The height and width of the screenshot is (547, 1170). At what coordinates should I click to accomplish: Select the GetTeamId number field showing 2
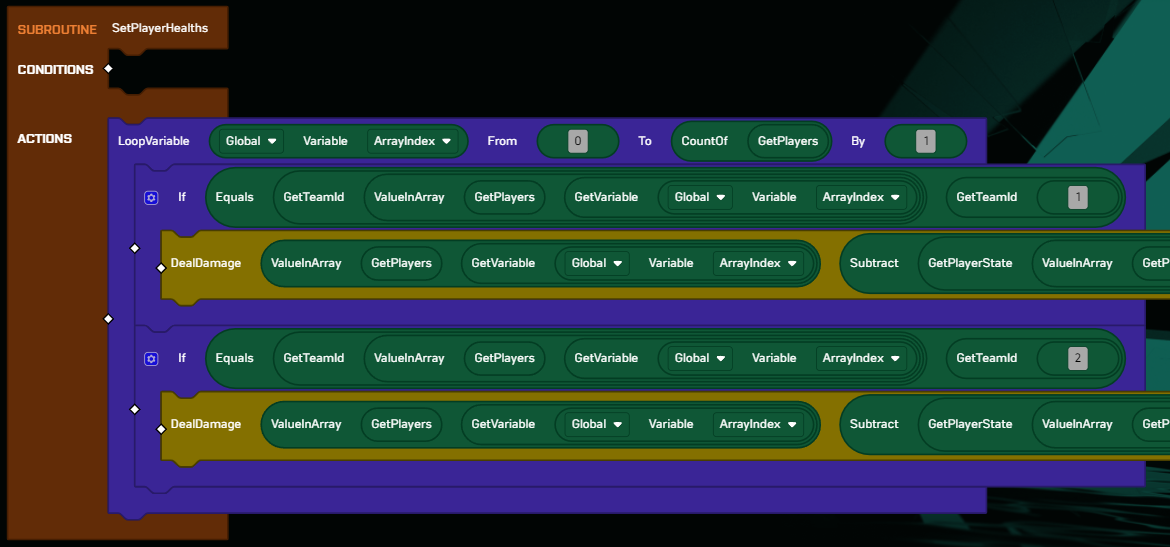[x=1077, y=359]
